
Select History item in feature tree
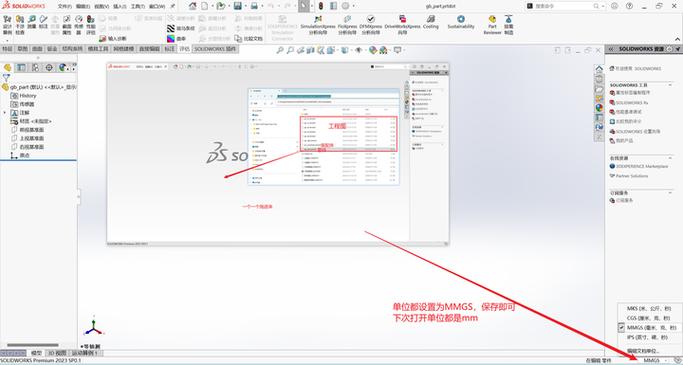tap(24, 96)
